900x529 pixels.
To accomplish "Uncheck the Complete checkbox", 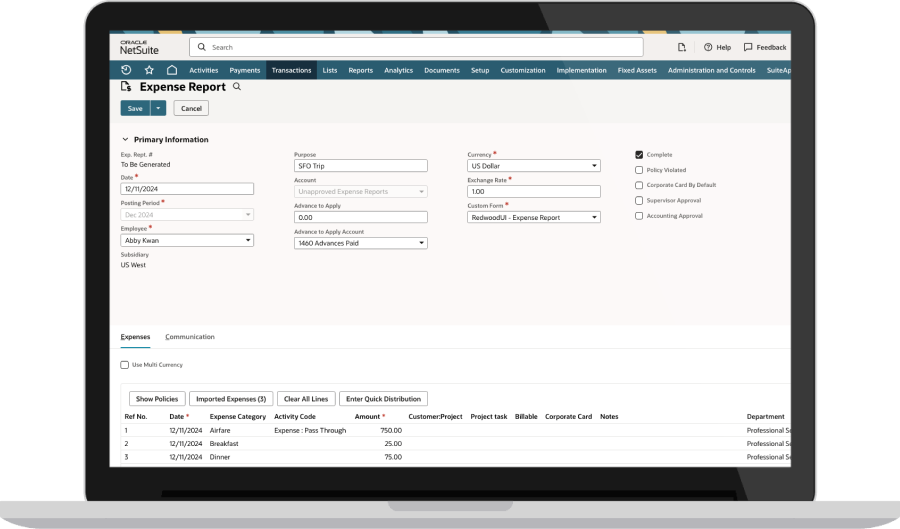I will [639, 155].
